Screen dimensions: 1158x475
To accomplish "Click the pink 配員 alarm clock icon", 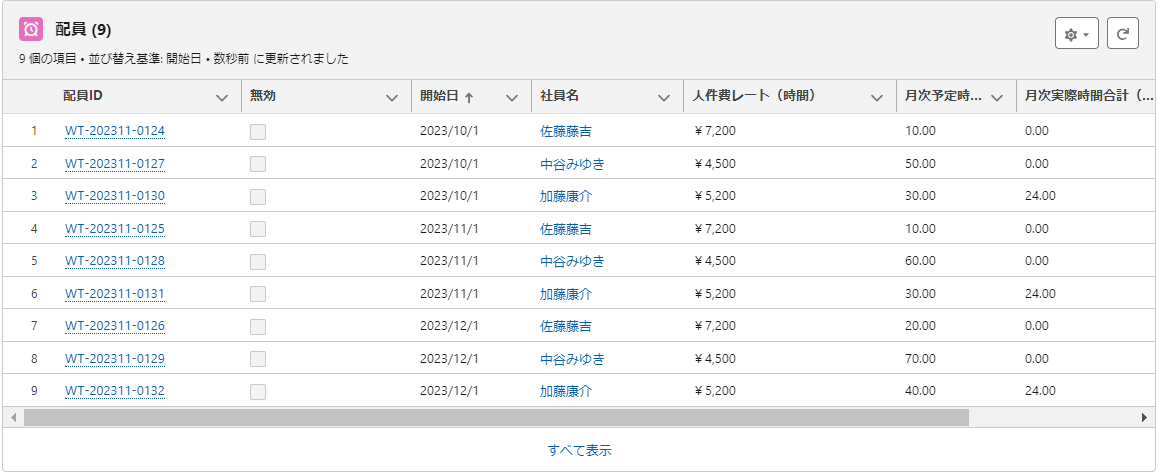I will click(x=31, y=30).
